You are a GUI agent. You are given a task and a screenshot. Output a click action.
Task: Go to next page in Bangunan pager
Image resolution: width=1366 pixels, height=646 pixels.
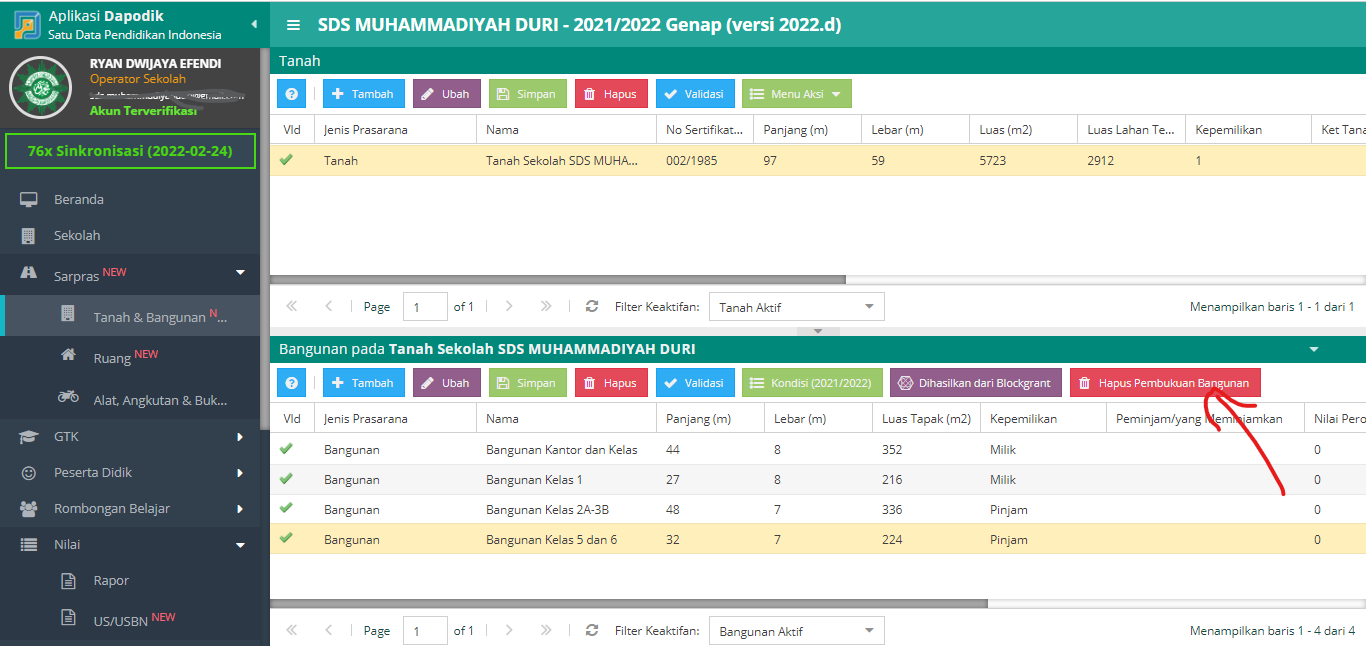pyautogui.click(x=509, y=631)
